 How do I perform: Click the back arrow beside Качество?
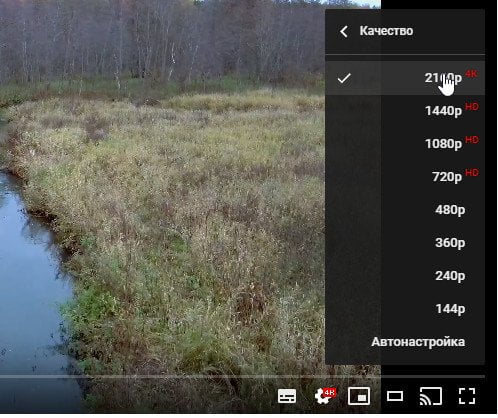click(x=344, y=32)
